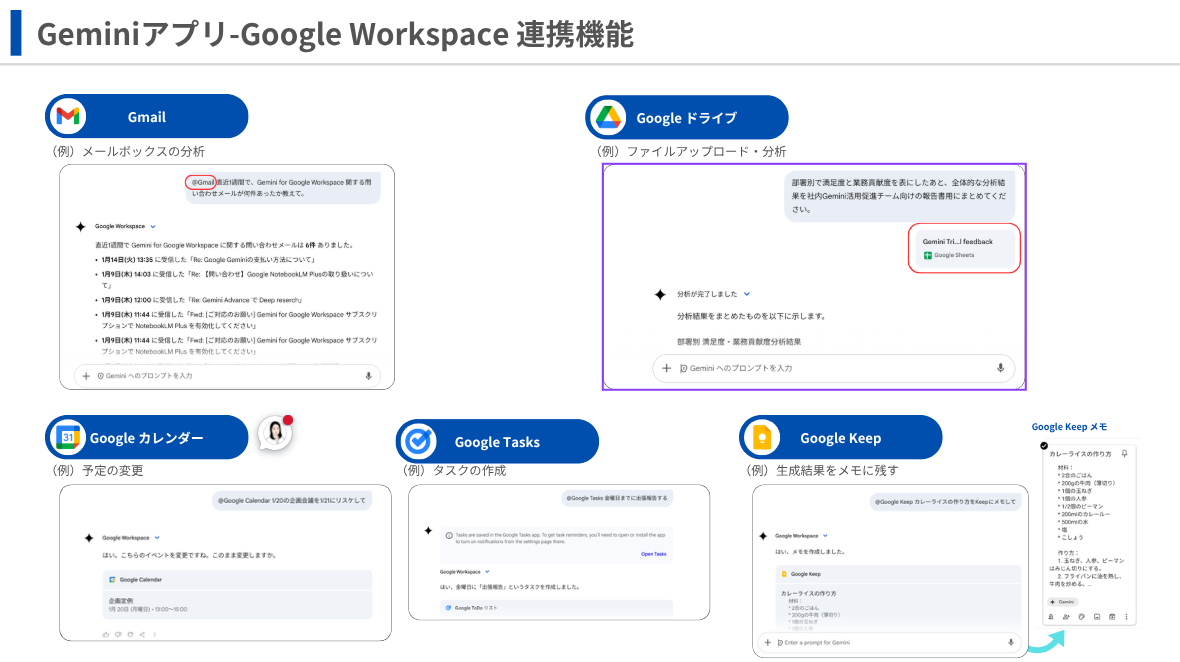Click the slide title Geminiアプリ-Google Workspace 連携機能
This screenshot has height=662, width=1180.
pyautogui.click(x=335, y=34)
